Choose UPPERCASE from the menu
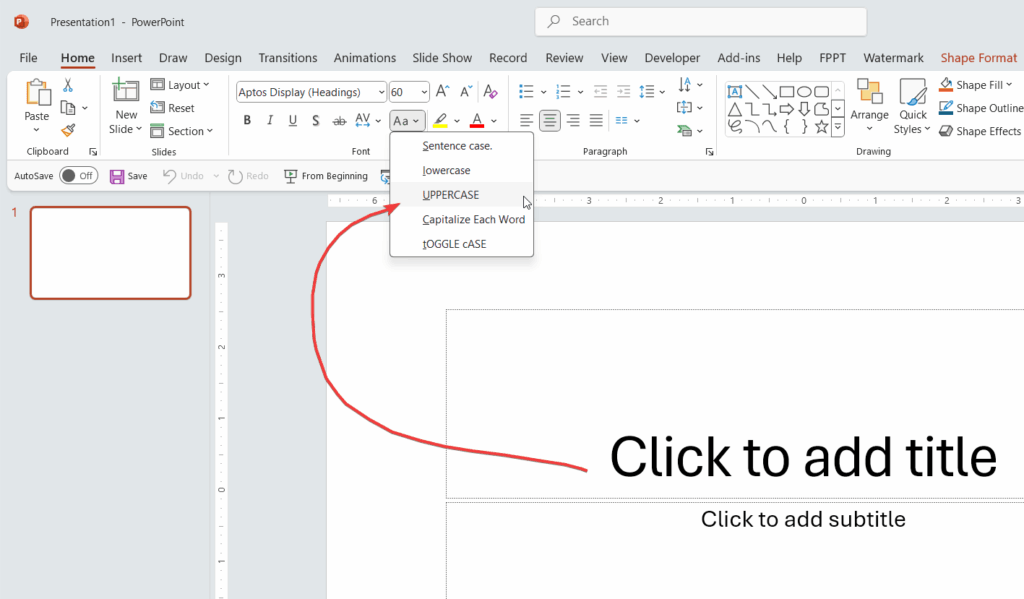The height and width of the screenshot is (599, 1024). [462, 195]
